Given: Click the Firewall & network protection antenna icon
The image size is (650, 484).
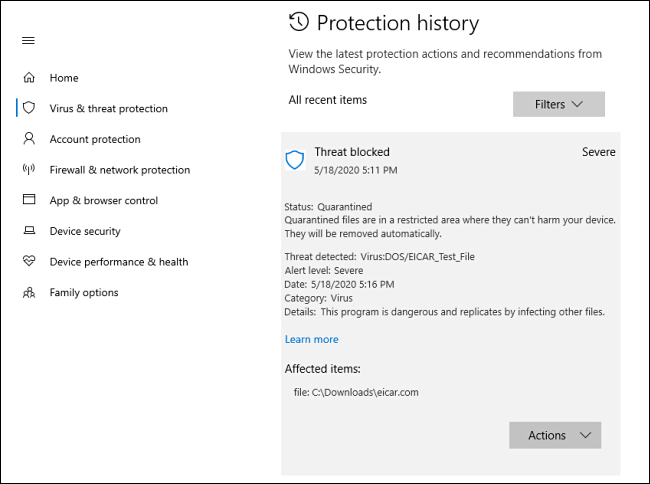Looking at the screenshot, I should tap(29, 170).
